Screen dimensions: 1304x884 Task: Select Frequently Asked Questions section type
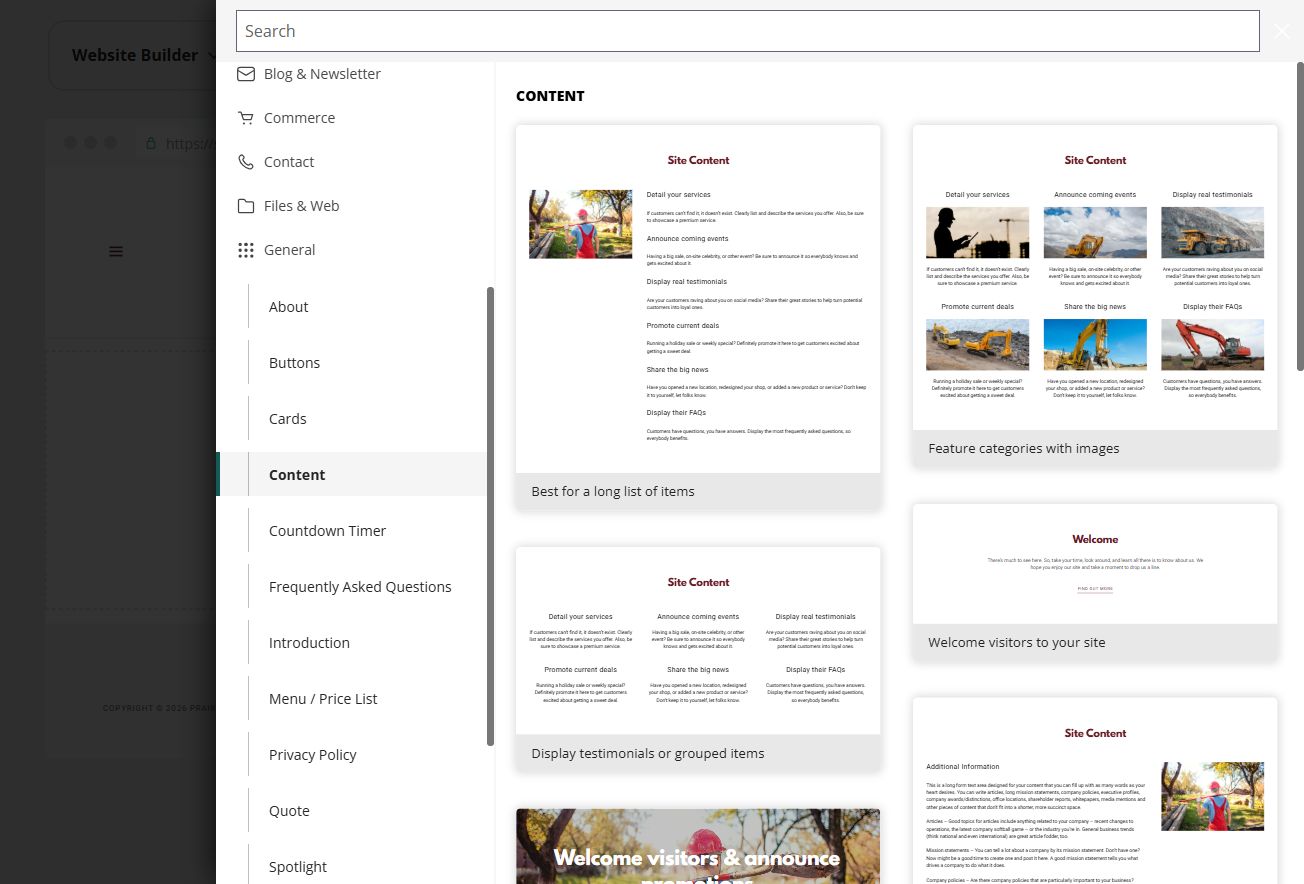pyautogui.click(x=360, y=587)
